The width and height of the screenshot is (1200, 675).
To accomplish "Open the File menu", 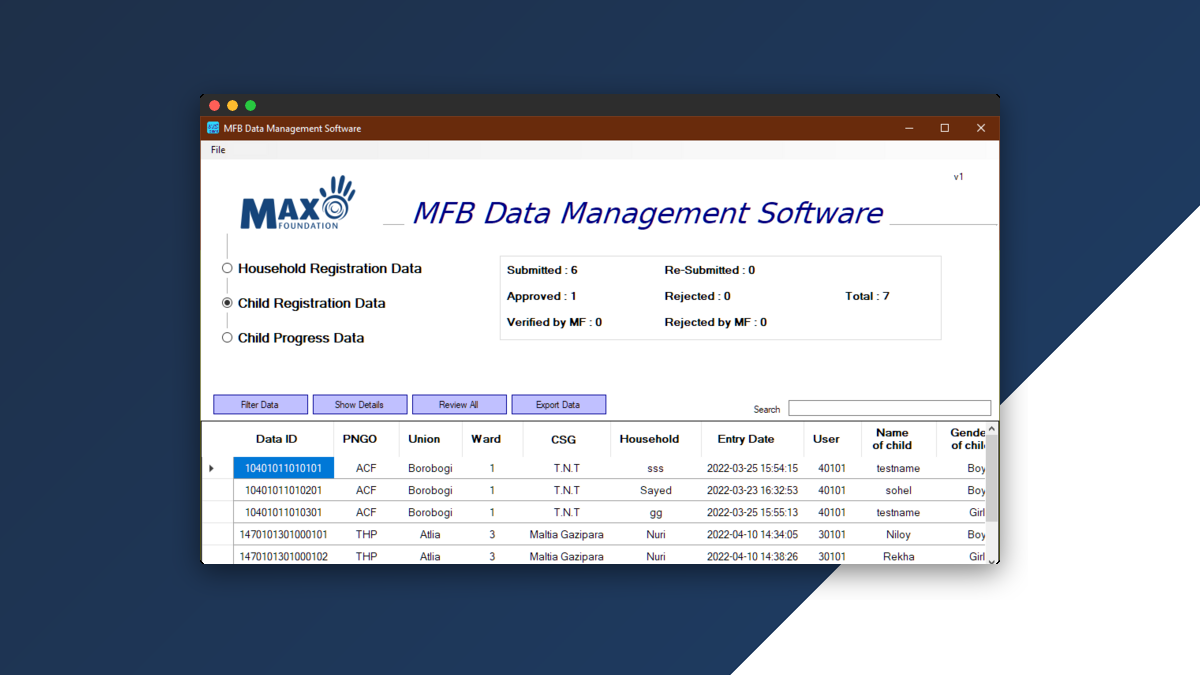I will [x=217, y=150].
